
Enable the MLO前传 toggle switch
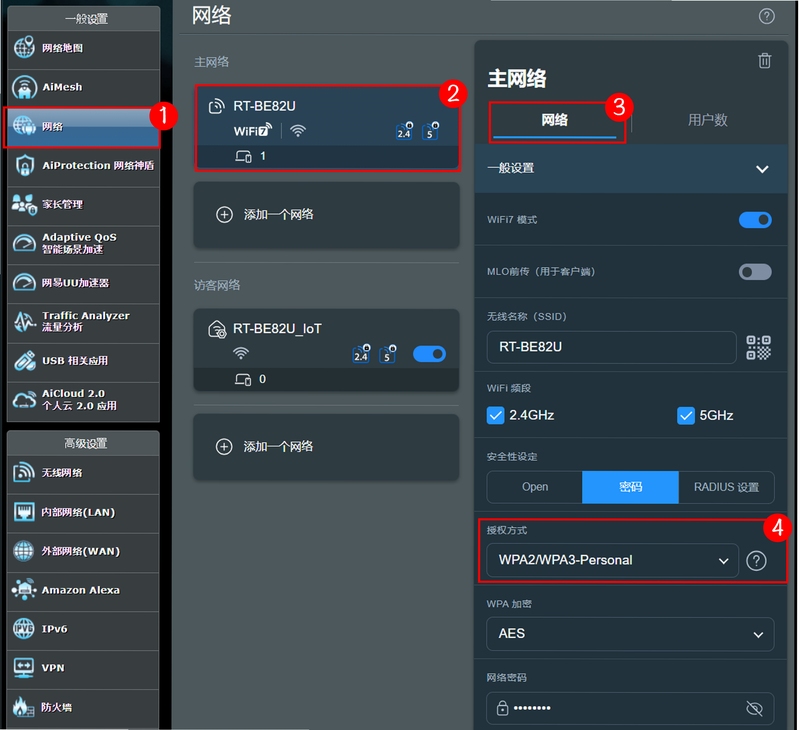point(755,272)
